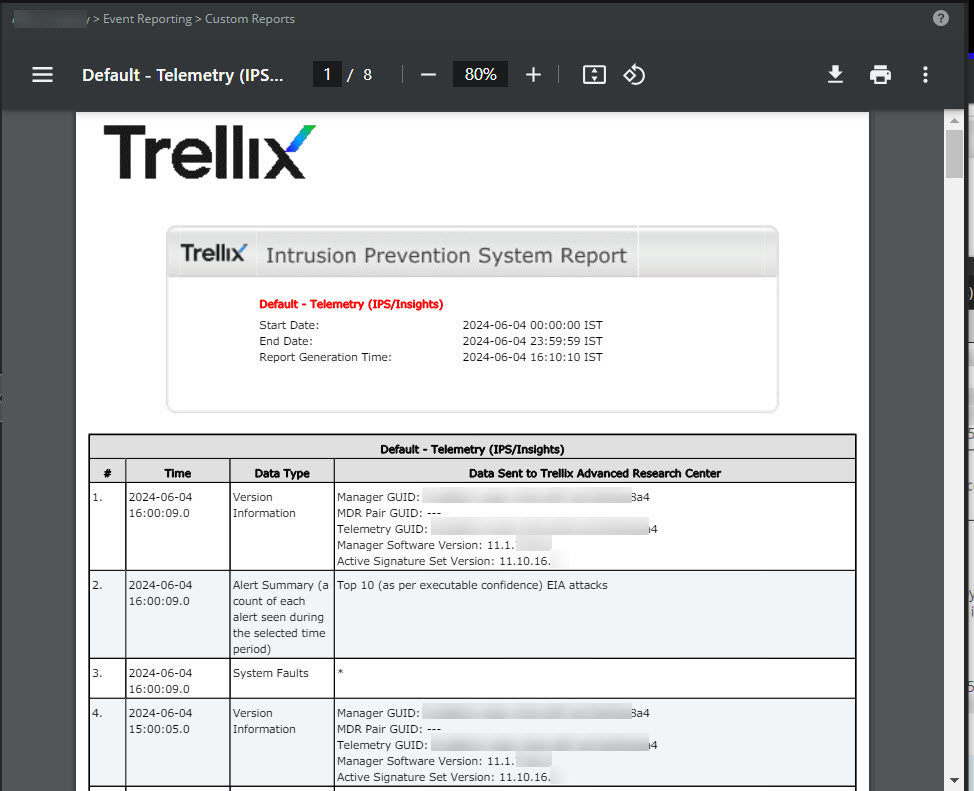The height and width of the screenshot is (791, 974).
Task: Open the three-dot more actions menu
Action: click(926, 75)
